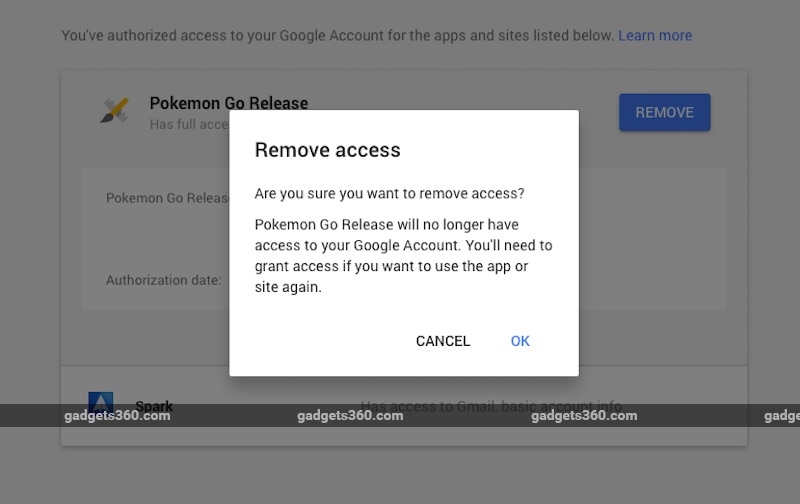
Task: Select the Pokemon Go Release heading
Action: (x=229, y=103)
